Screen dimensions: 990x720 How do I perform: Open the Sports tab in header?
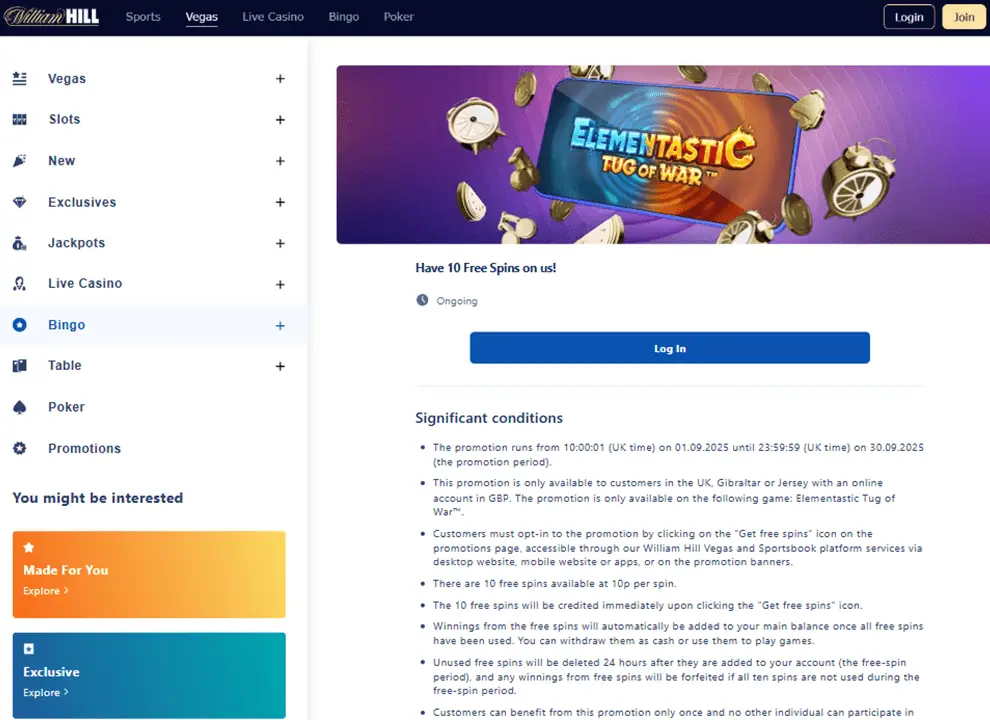tap(143, 17)
